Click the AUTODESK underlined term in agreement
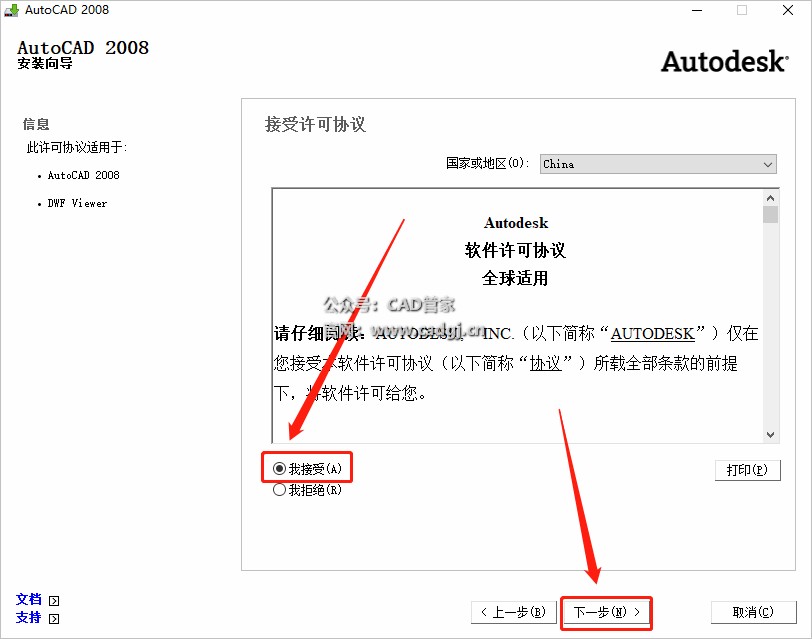 click(652, 333)
